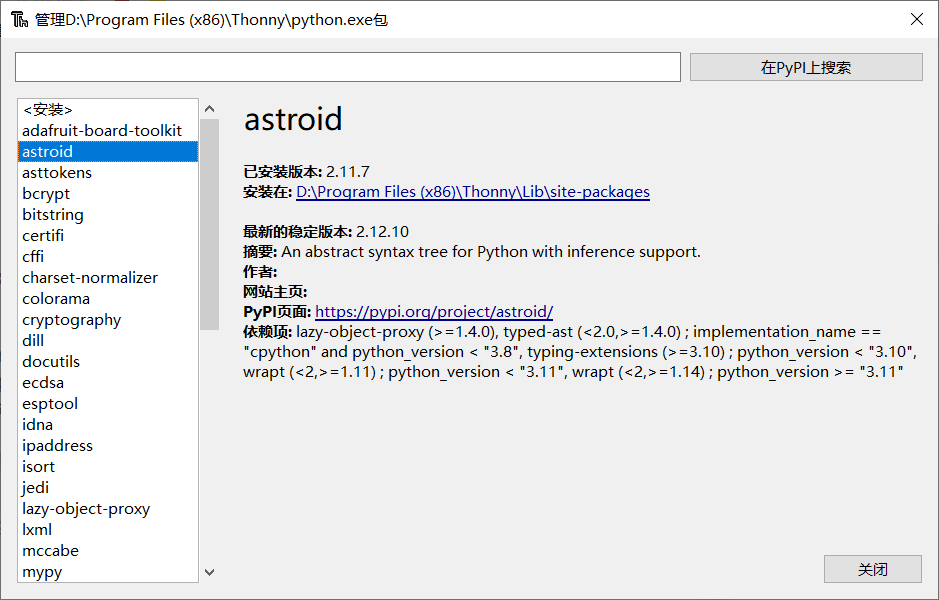The image size is (939, 600).
Task: Click the scrollbar up arrow
Action: pos(209,106)
